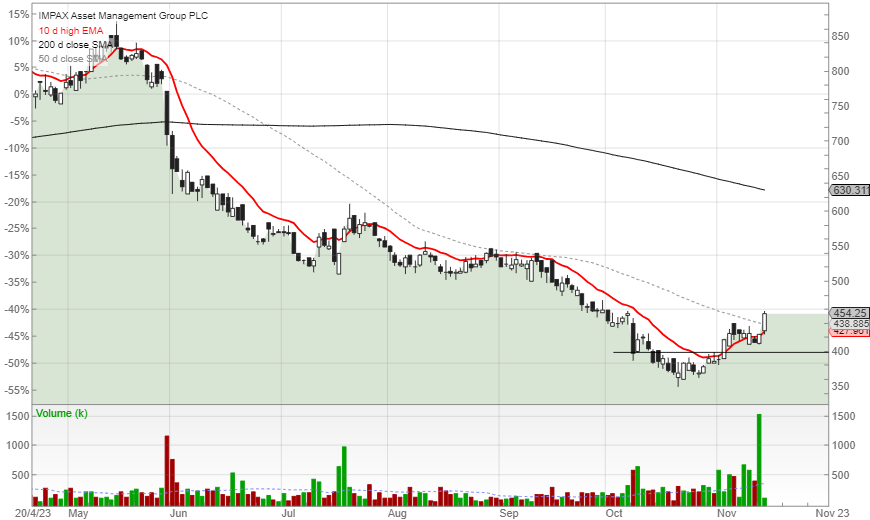
Task: Click the 600 price label on right axis
Action: 840,211
